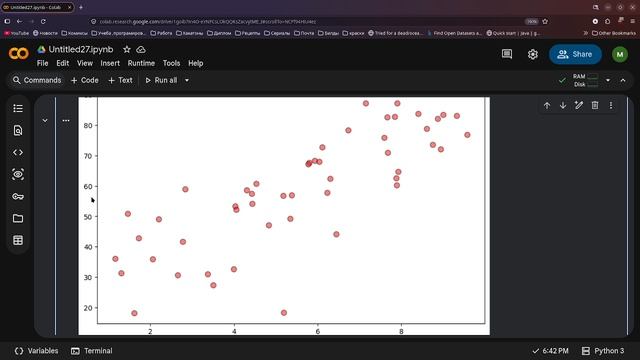Open the Tools menu

coord(171,63)
